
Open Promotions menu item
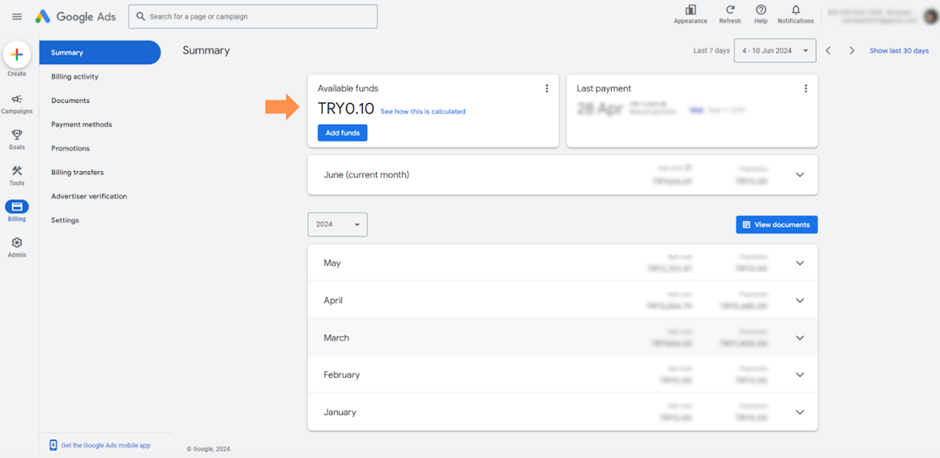point(70,149)
